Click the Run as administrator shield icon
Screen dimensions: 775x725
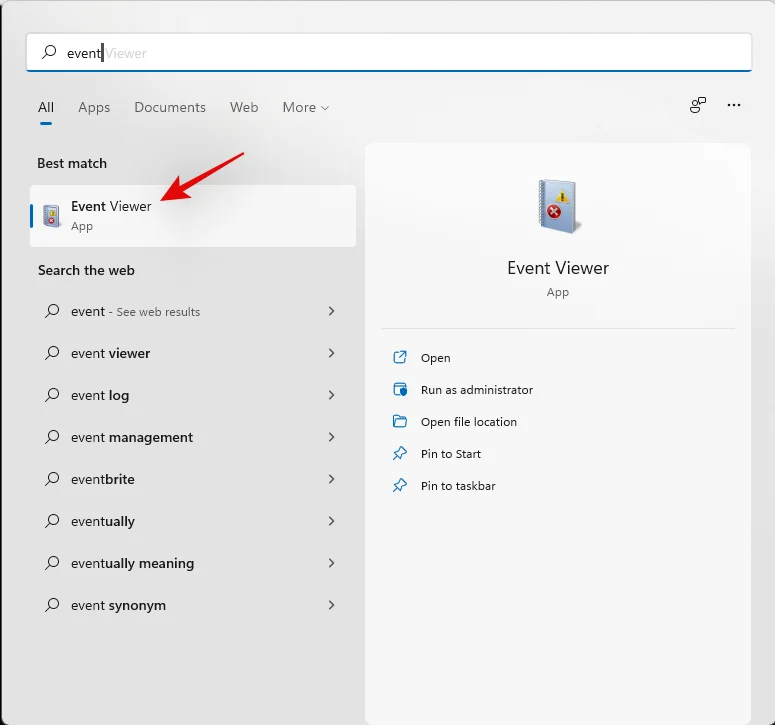(400, 389)
